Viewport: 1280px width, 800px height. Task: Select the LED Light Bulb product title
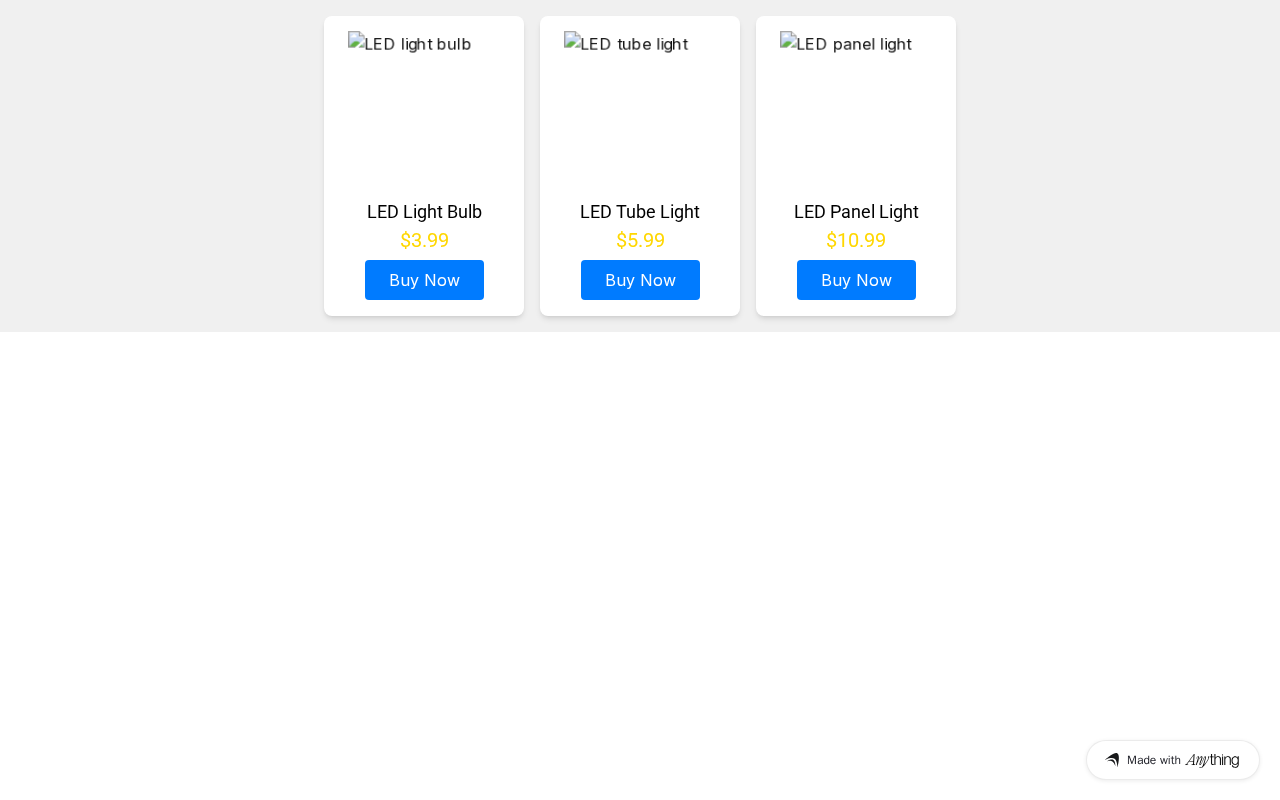(424, 212)
